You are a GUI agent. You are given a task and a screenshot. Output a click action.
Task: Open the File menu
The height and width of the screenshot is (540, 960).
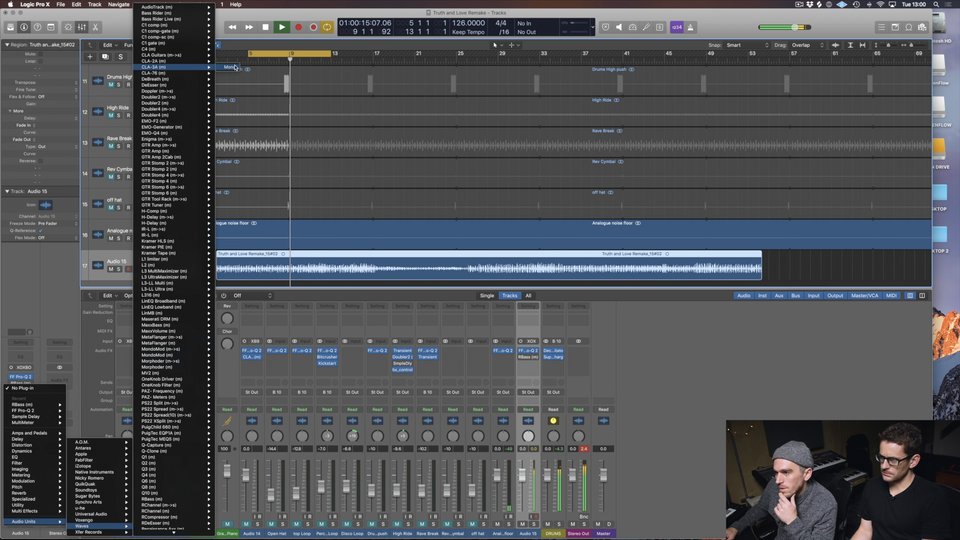(x=61, y=4)
